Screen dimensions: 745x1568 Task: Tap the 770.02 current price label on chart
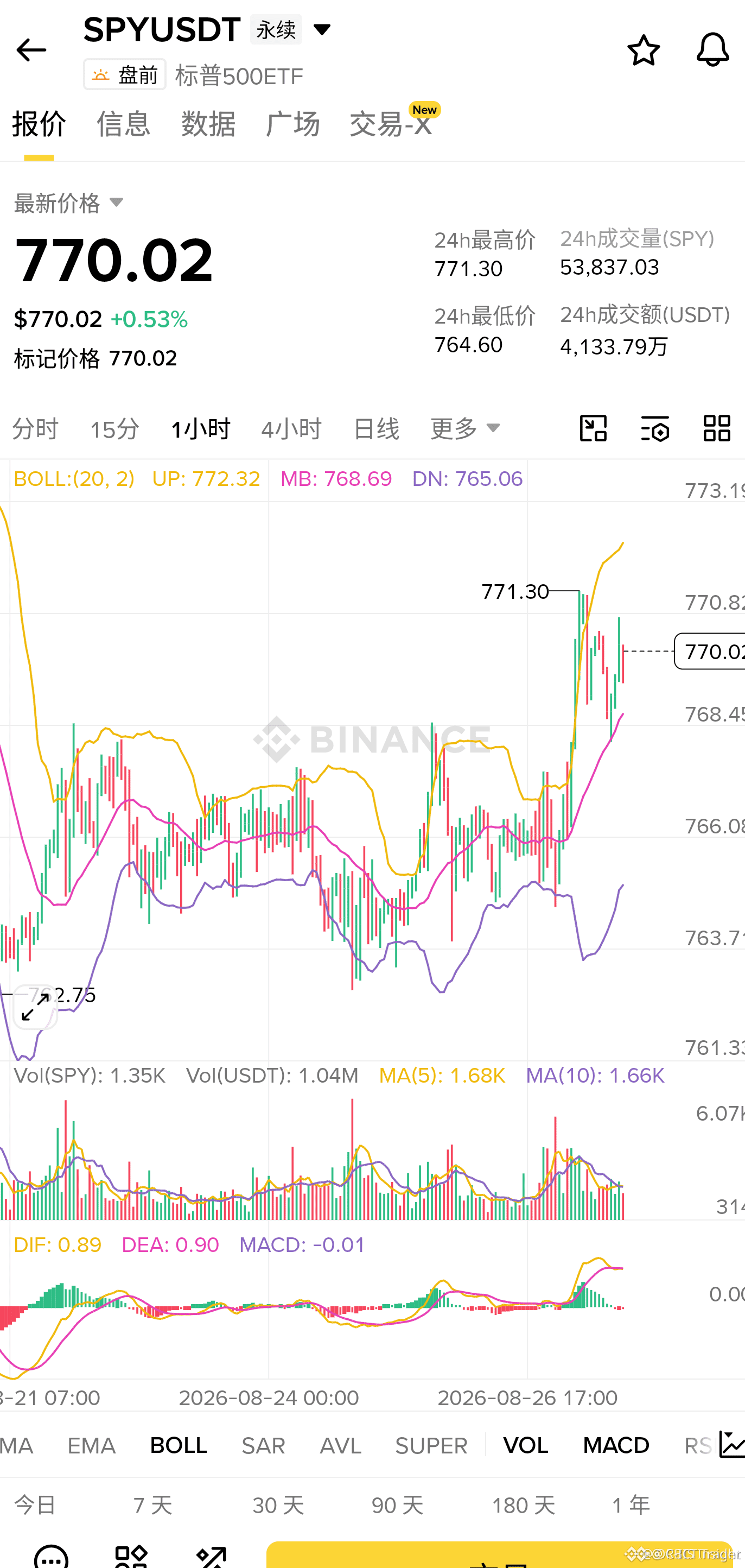(710, 652)
